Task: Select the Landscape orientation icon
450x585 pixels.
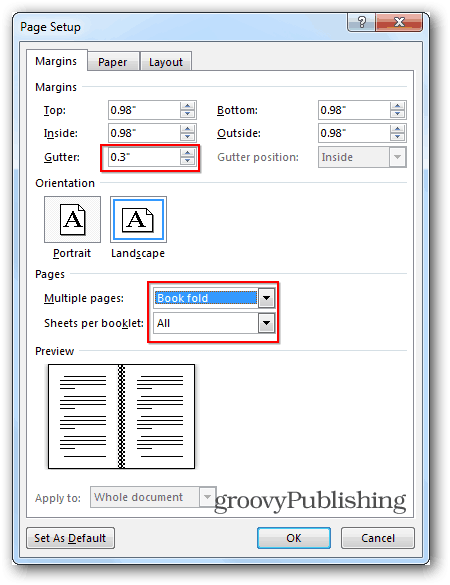Action: coord(138,219)
